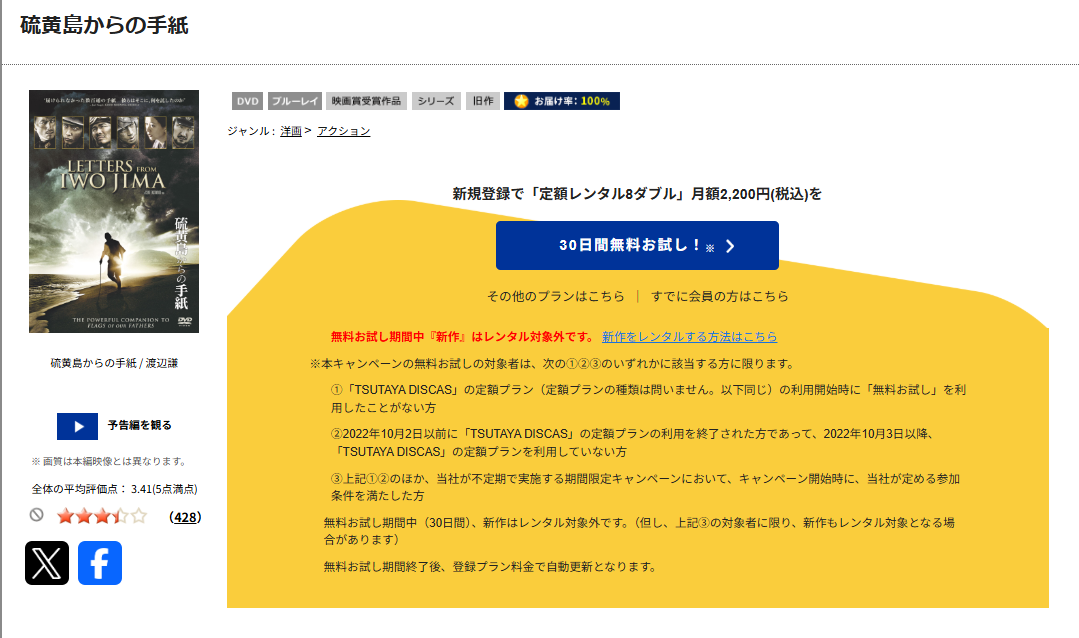Click the page title 硫黄島からの手紙
1079x638 pixels.
104,25
